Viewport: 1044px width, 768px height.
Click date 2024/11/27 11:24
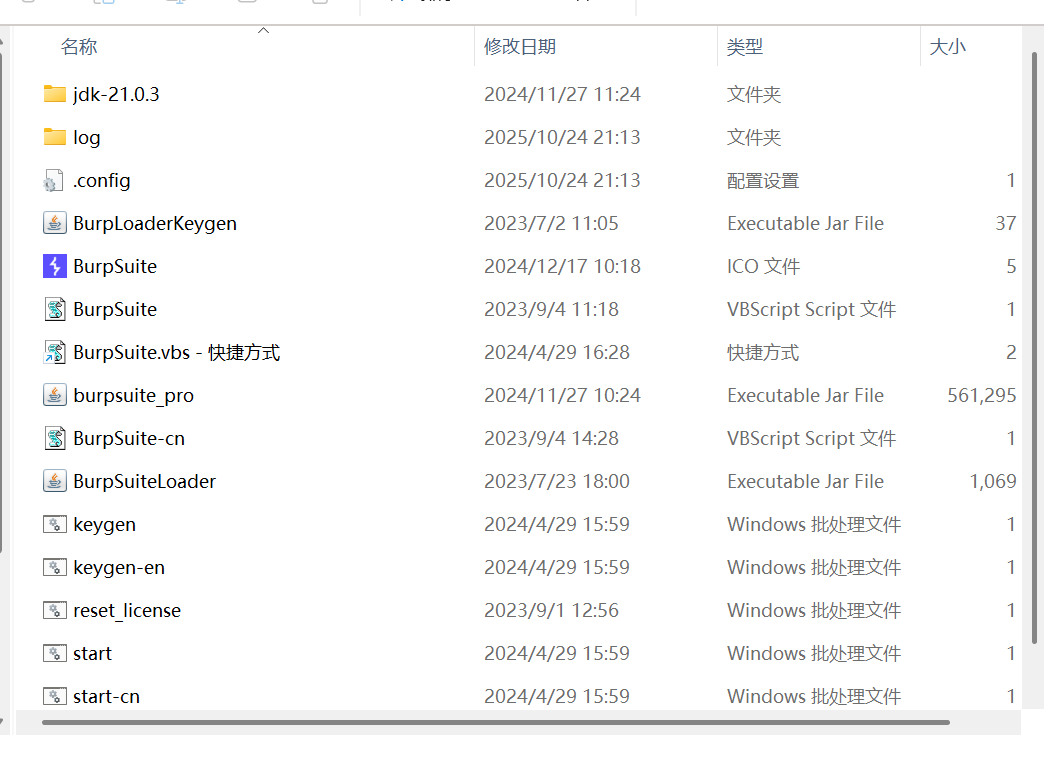pyautogui.click(x=562, y=94)
